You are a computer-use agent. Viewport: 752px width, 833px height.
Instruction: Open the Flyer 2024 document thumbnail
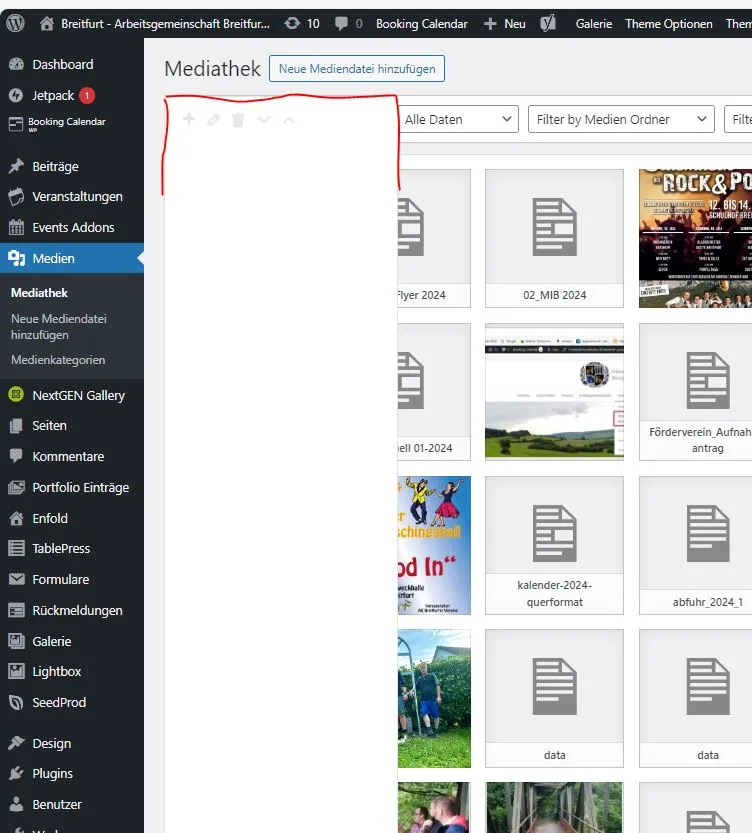434,238
